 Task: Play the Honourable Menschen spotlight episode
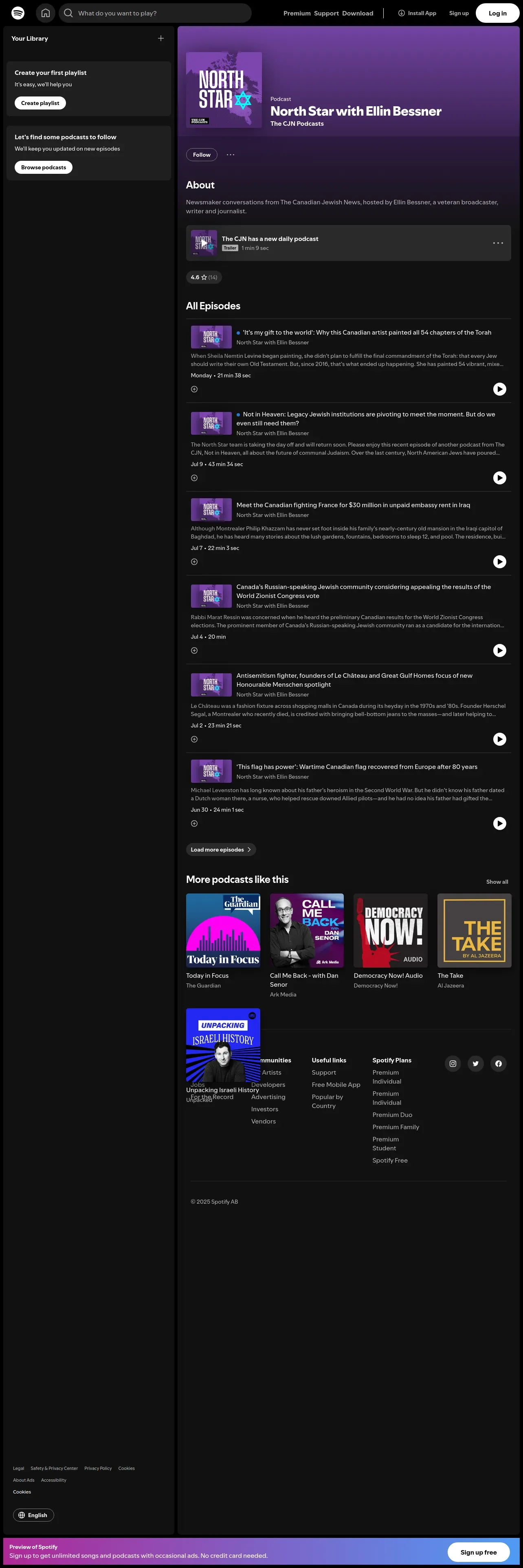(499, 739)
